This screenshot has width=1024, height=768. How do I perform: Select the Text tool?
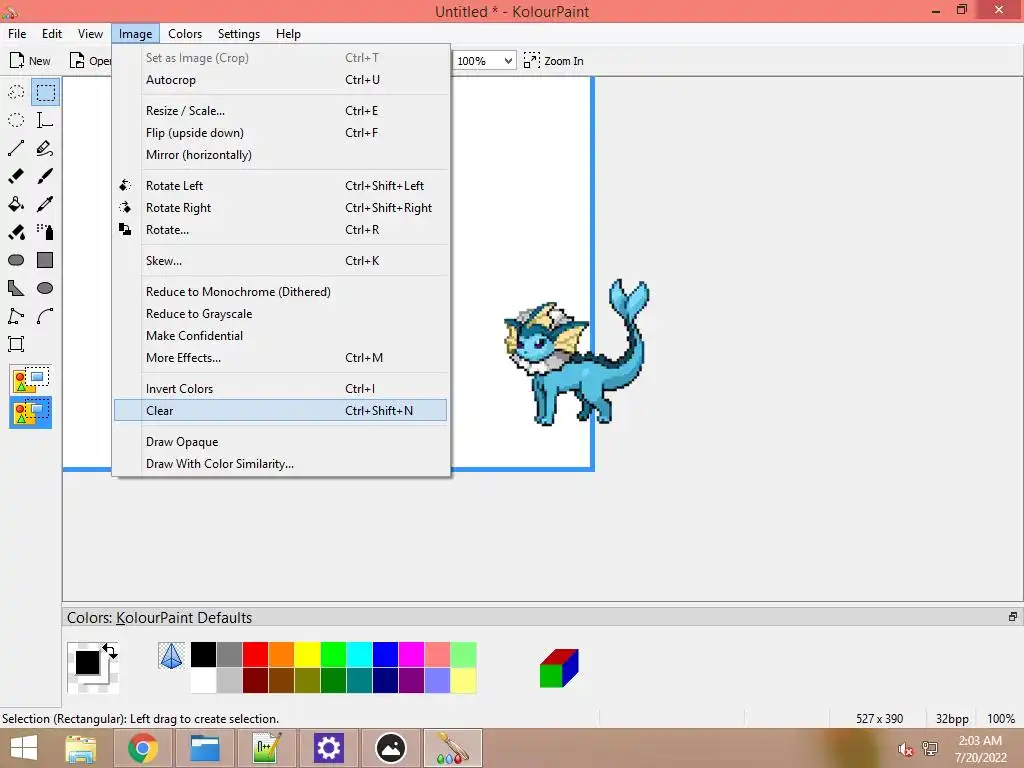(x=45, y=120)
